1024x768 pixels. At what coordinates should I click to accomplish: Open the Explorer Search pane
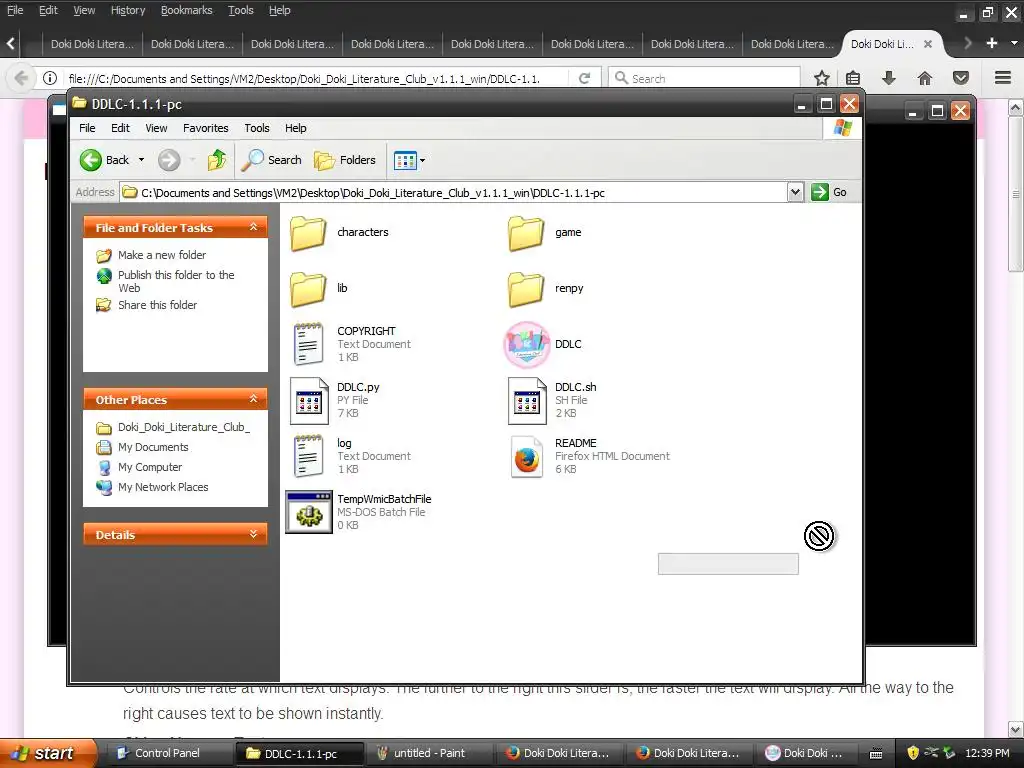coord(272,160)
